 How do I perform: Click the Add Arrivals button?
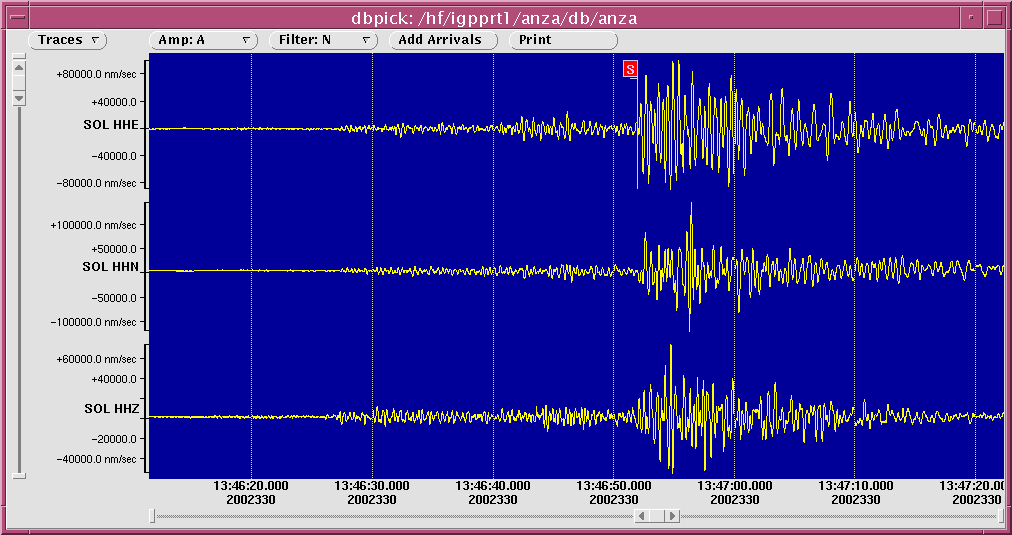(443, 40)
